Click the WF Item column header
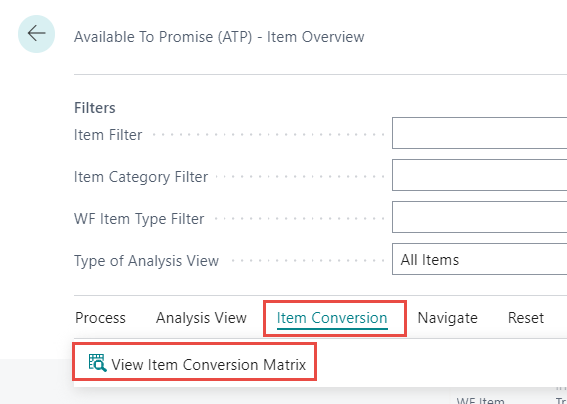 (x=480, y=400)
